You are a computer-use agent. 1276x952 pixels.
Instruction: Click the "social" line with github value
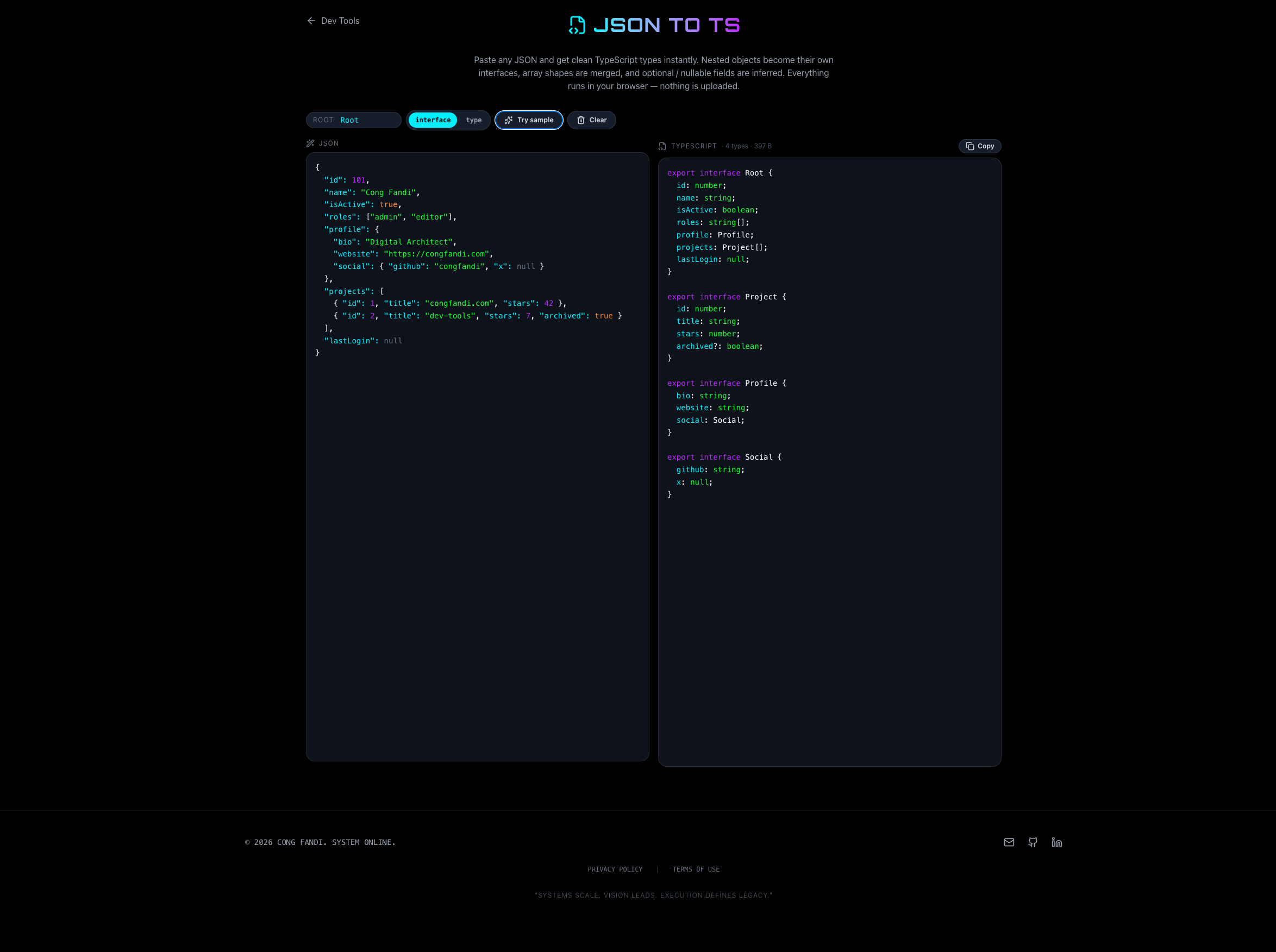click(439, 266)
